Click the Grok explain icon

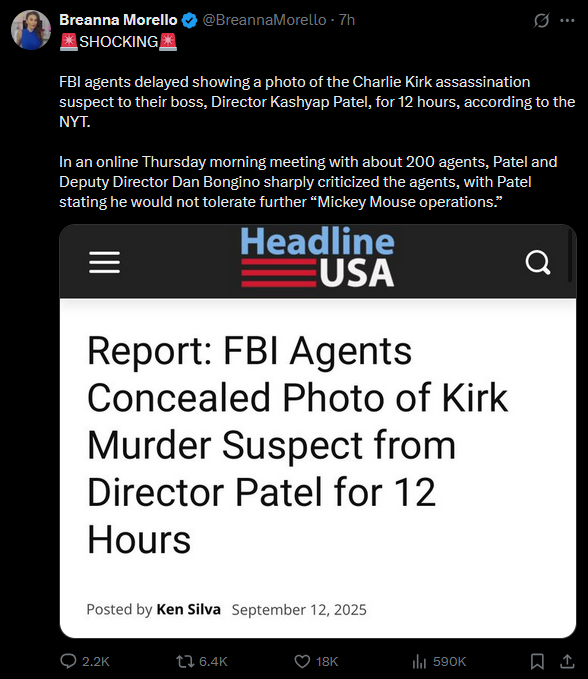coord(541,20)
